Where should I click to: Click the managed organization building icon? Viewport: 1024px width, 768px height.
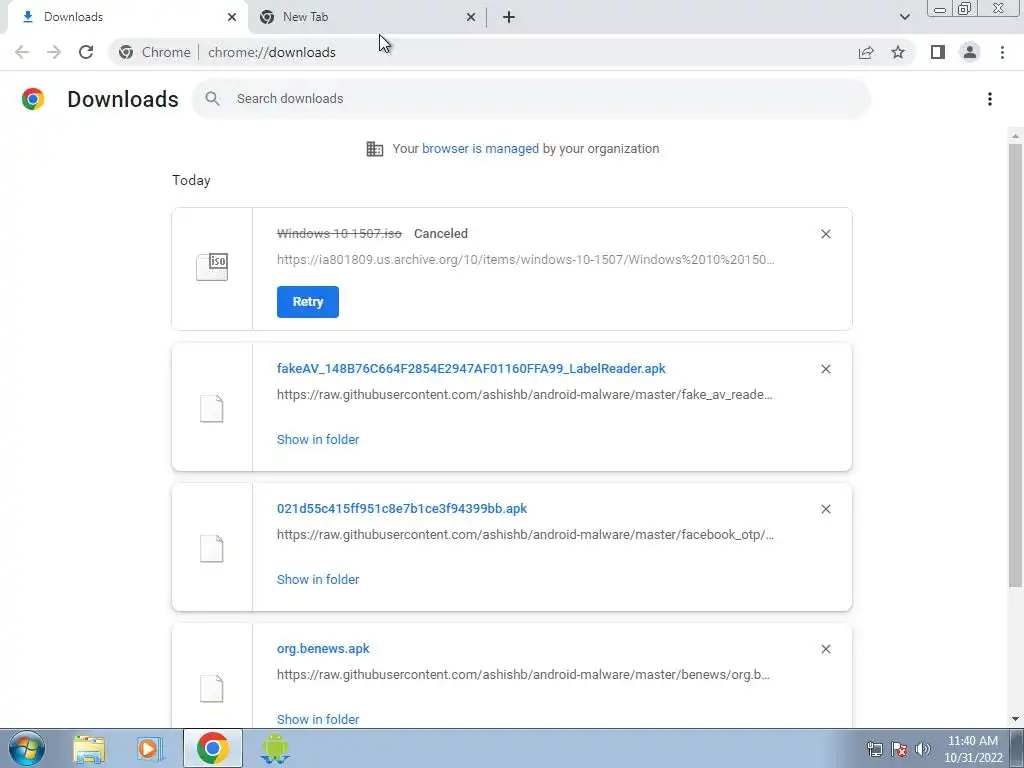pyautogui.click(x=375, y=149)
